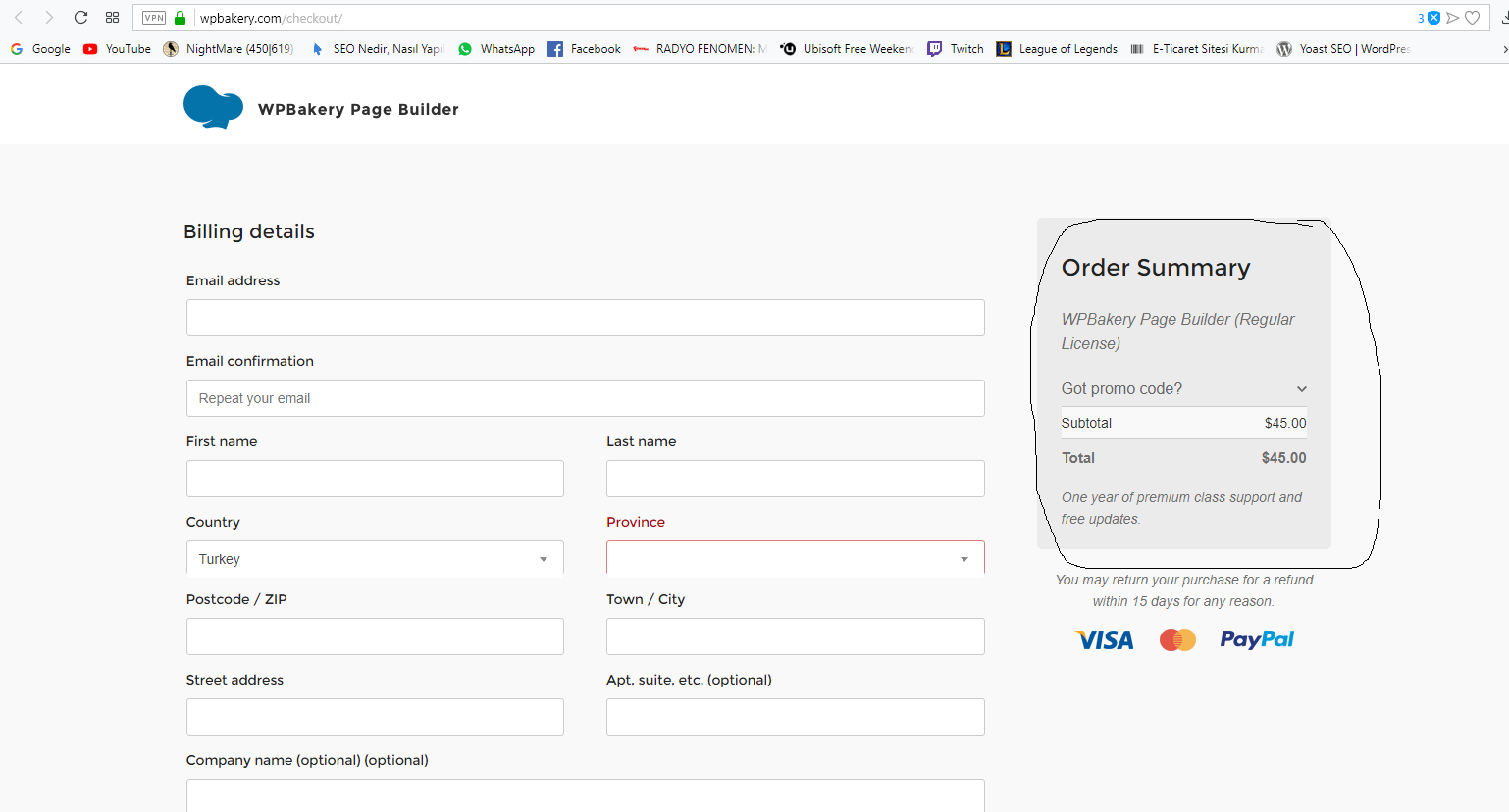Toggle the VPN badge in address bar

(154, 18)
